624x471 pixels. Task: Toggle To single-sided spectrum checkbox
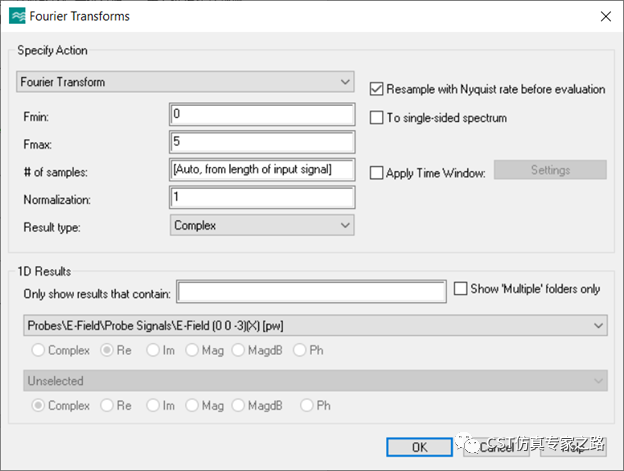pos(376,118)
